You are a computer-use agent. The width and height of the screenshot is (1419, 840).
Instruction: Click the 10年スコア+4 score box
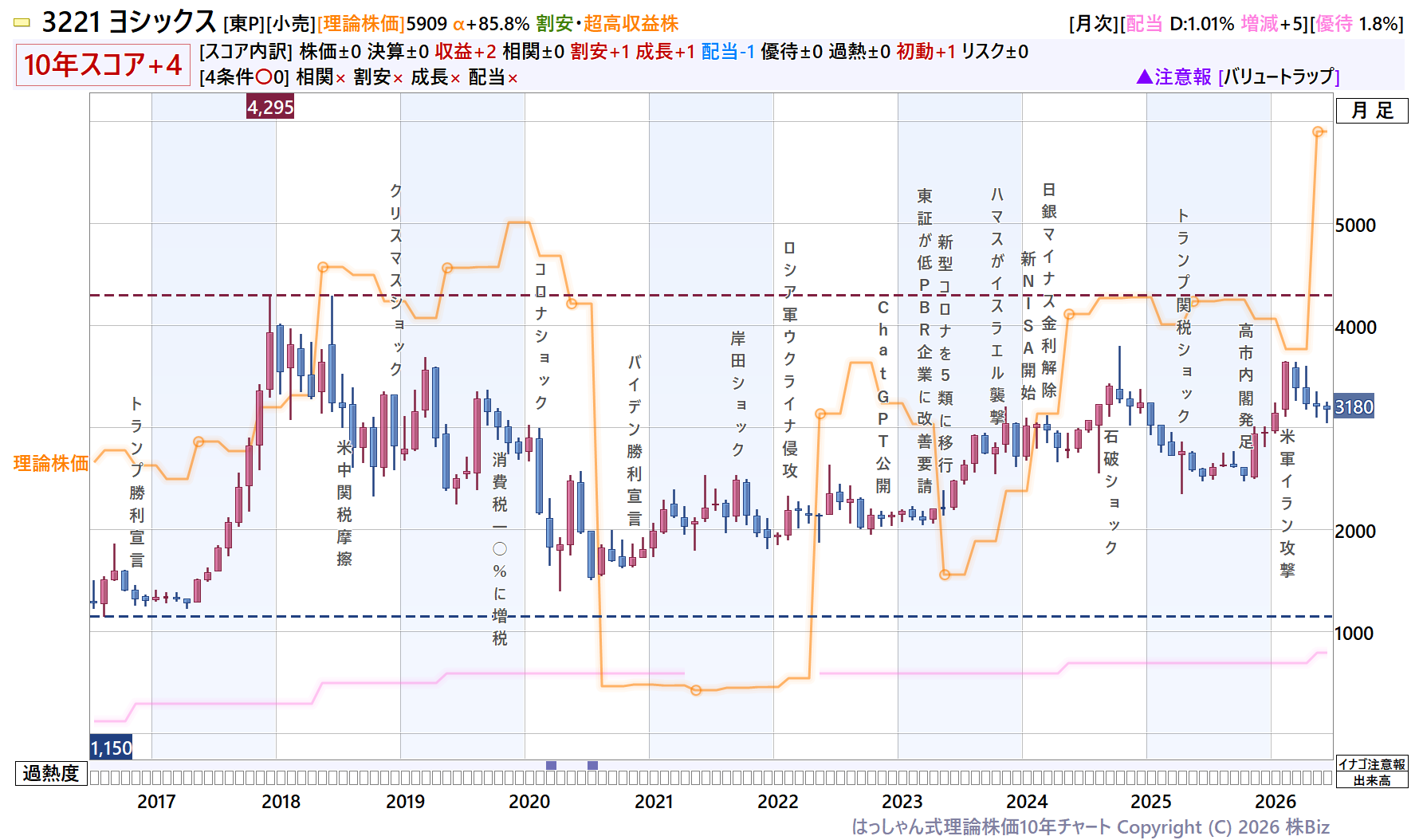103,65
